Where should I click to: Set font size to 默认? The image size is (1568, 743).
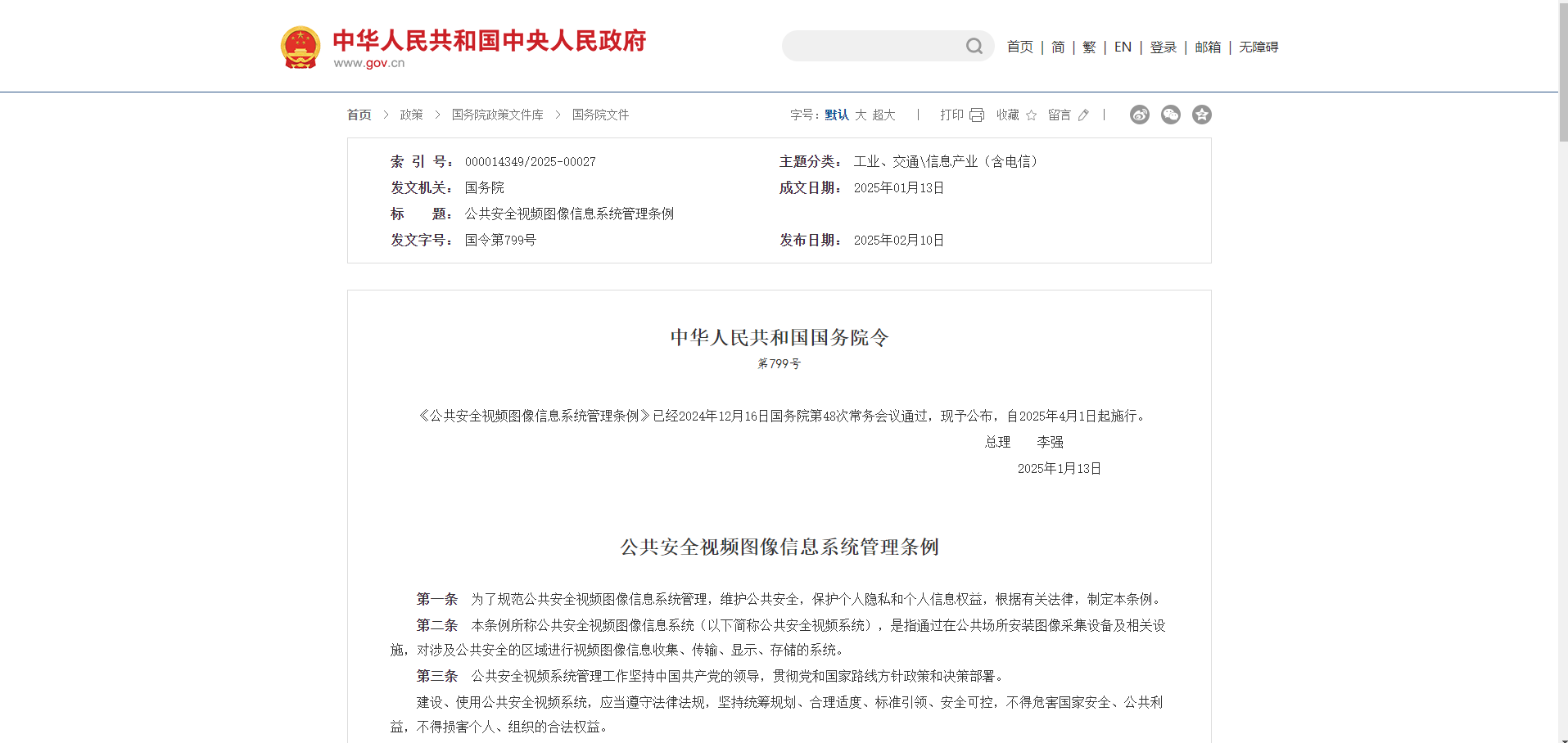837,115
